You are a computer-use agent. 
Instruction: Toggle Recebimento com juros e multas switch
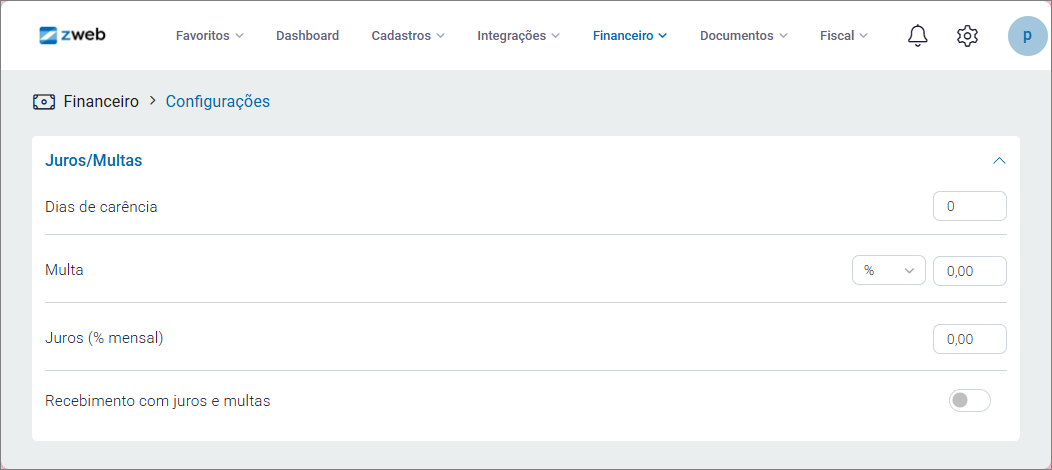969,400
